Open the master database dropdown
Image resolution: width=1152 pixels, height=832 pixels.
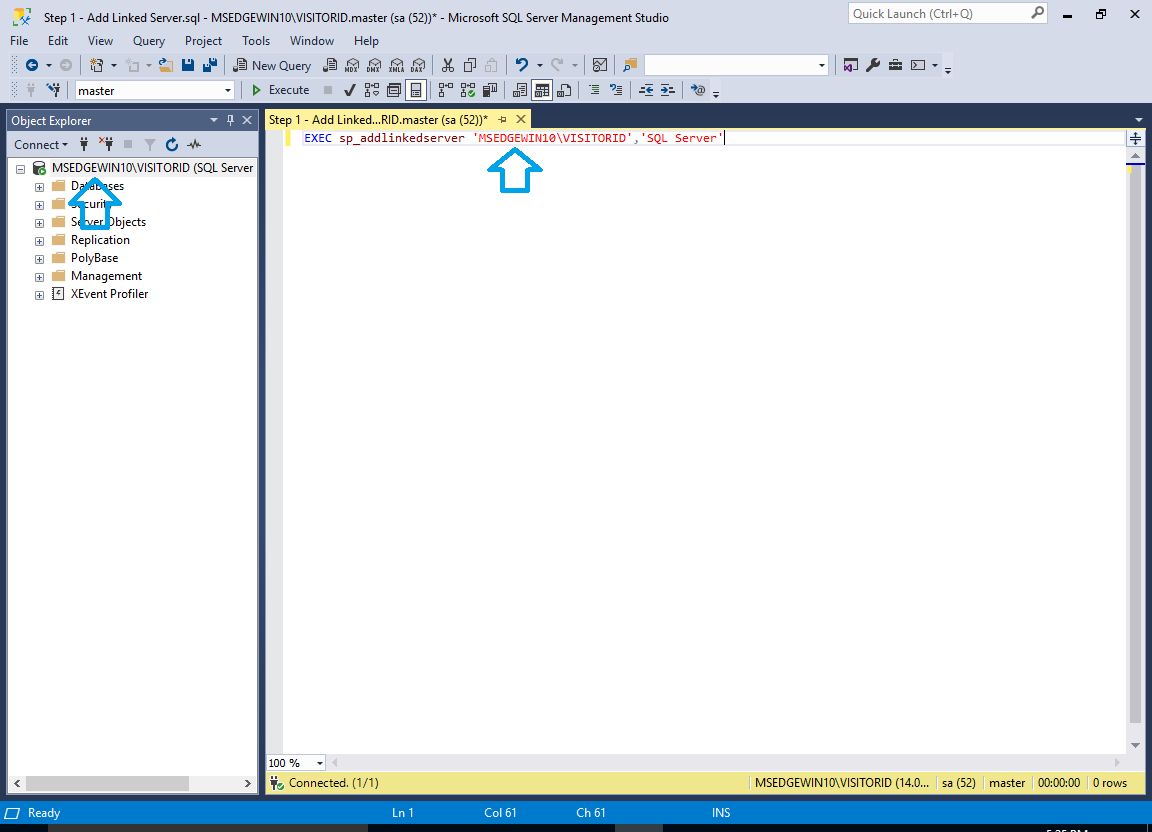coord(228,91)
